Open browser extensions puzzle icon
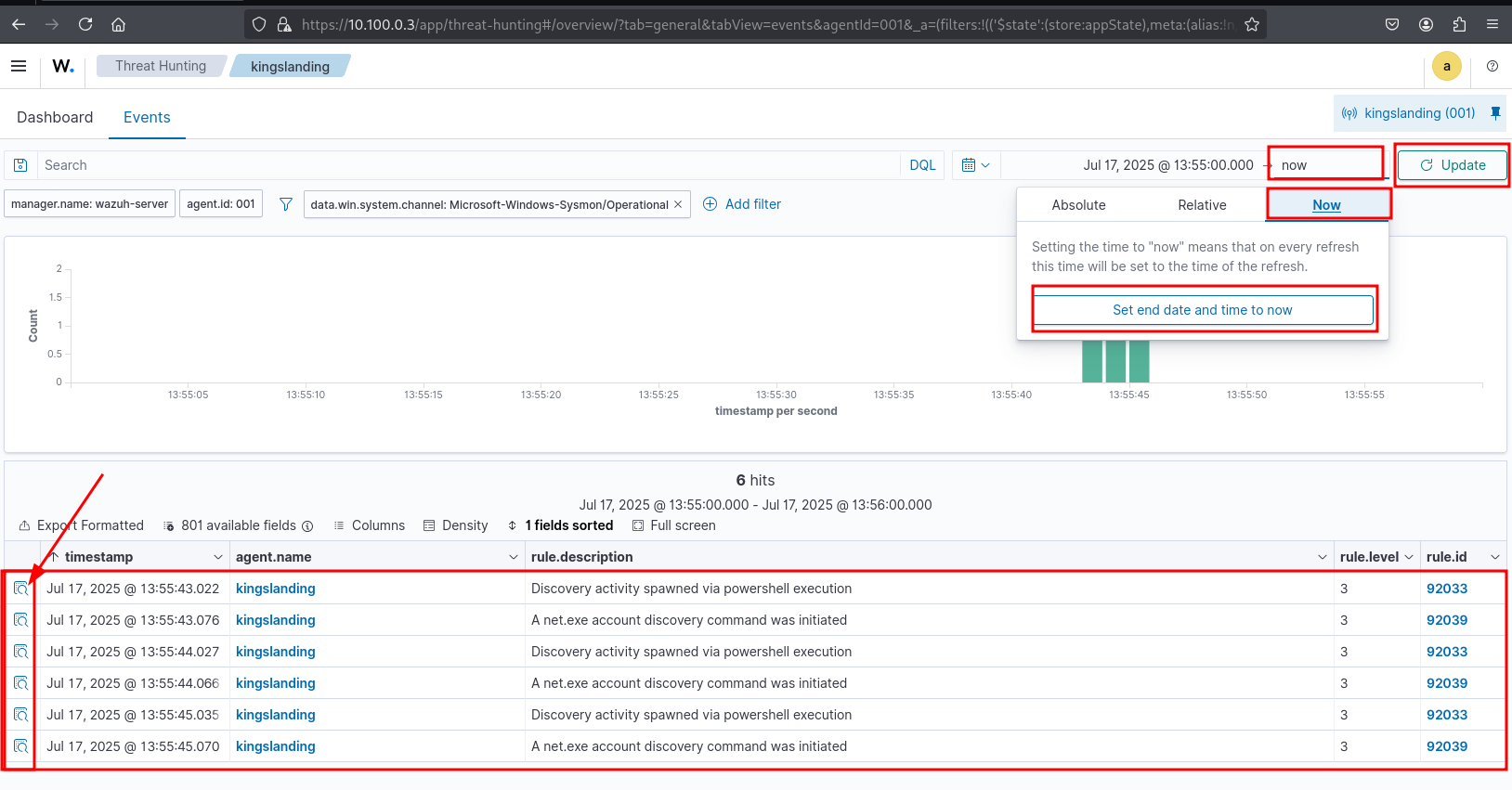 1459,24
